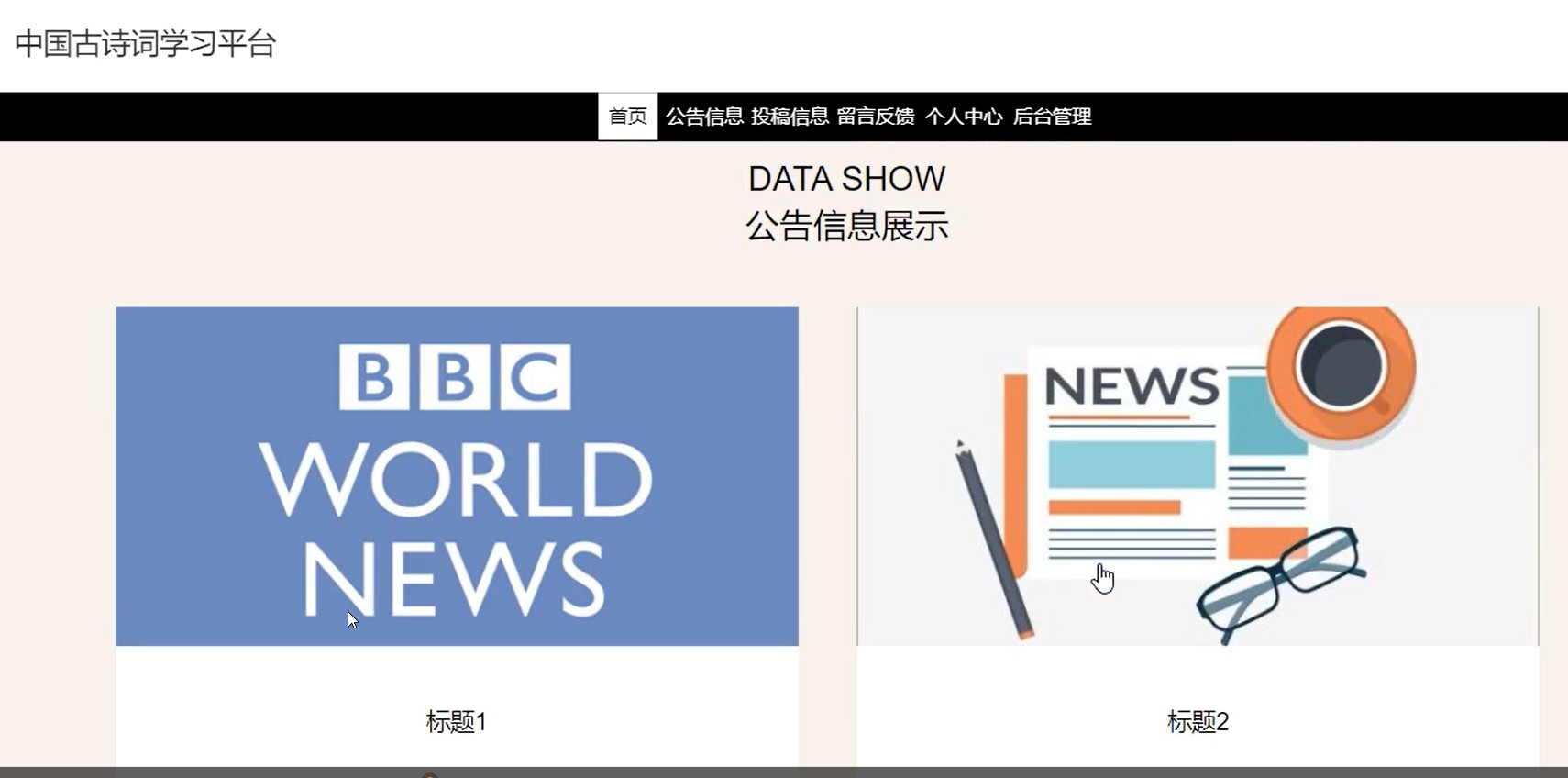Go to 后台管理 in the navigation bar

click(x=1052, y=117)
